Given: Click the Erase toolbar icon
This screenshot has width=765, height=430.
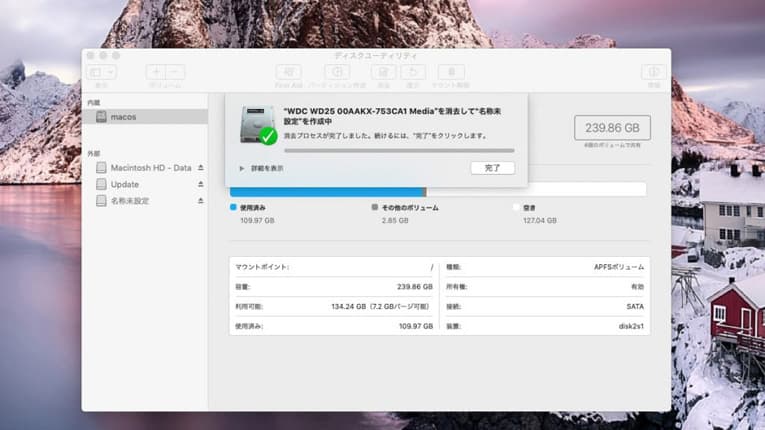Looking at the screenshot, I should click(383, 72).
